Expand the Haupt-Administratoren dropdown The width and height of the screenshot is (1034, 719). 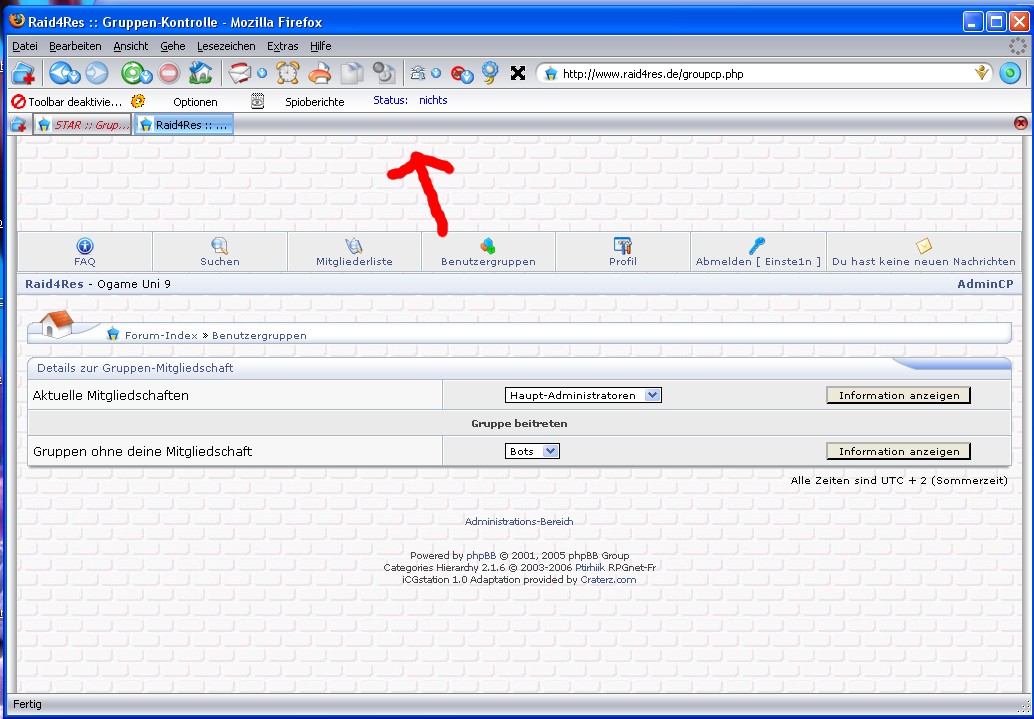point(652,395)
